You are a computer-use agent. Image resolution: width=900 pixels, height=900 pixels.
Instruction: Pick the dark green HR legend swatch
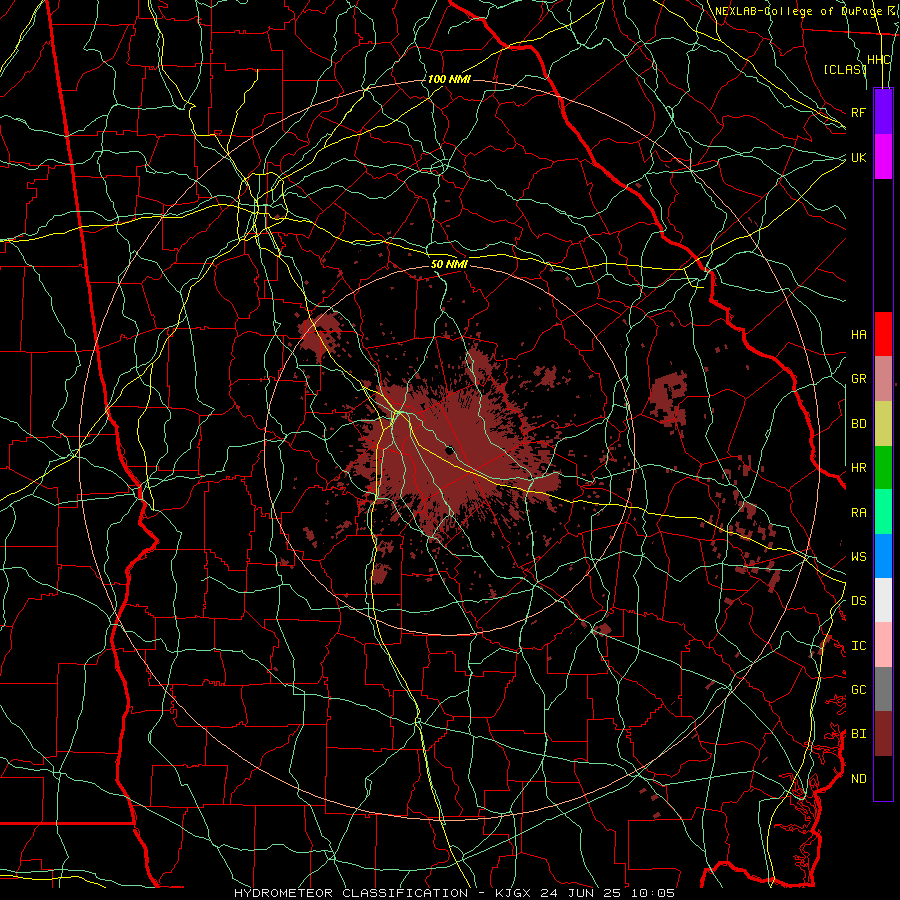pyautogui.click(x=883, y=468)
